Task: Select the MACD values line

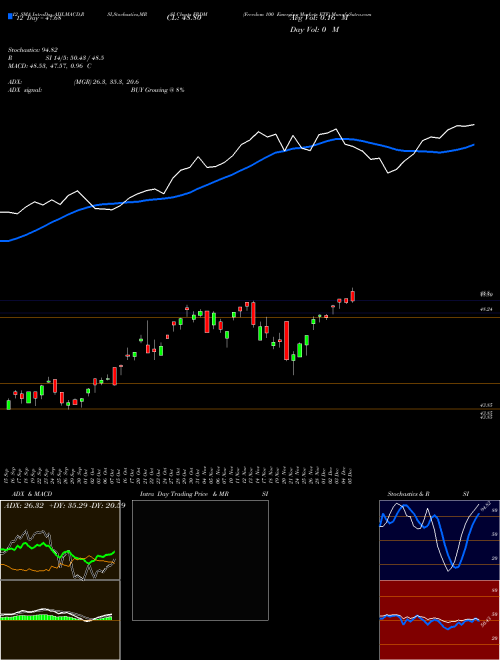Action: tap(50, 66)
